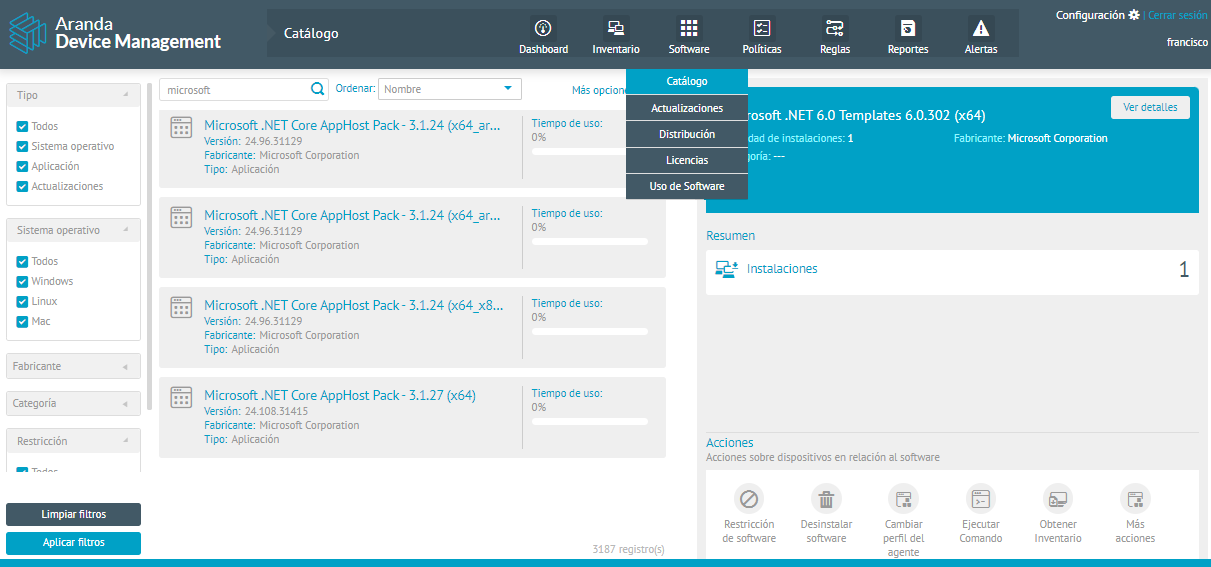
Task: Open the Dashboard icon in top navigation
Action: coord(543,28)
